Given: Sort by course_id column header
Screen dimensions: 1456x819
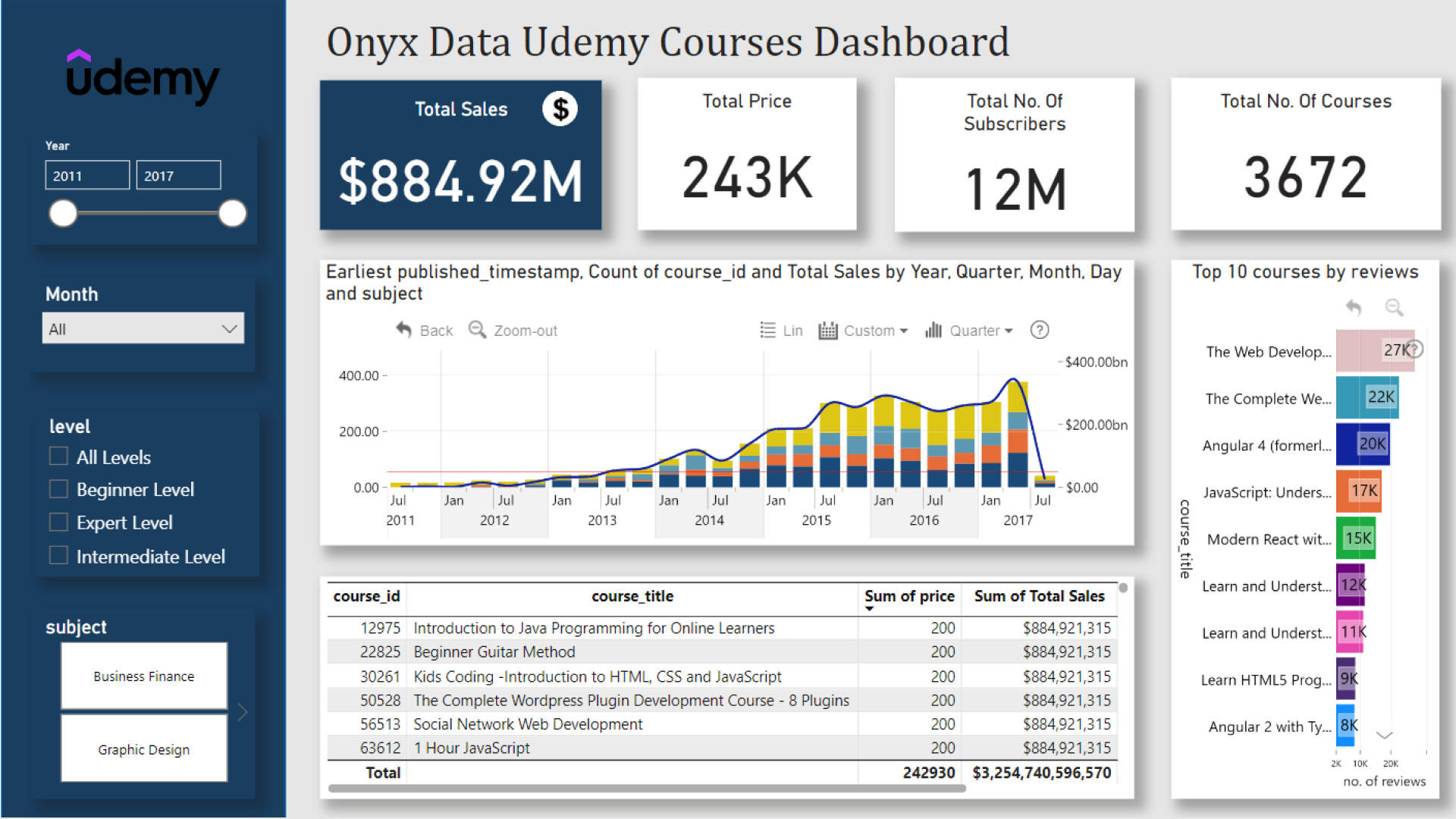Looking at the screenshot, I should pos(366,597).
